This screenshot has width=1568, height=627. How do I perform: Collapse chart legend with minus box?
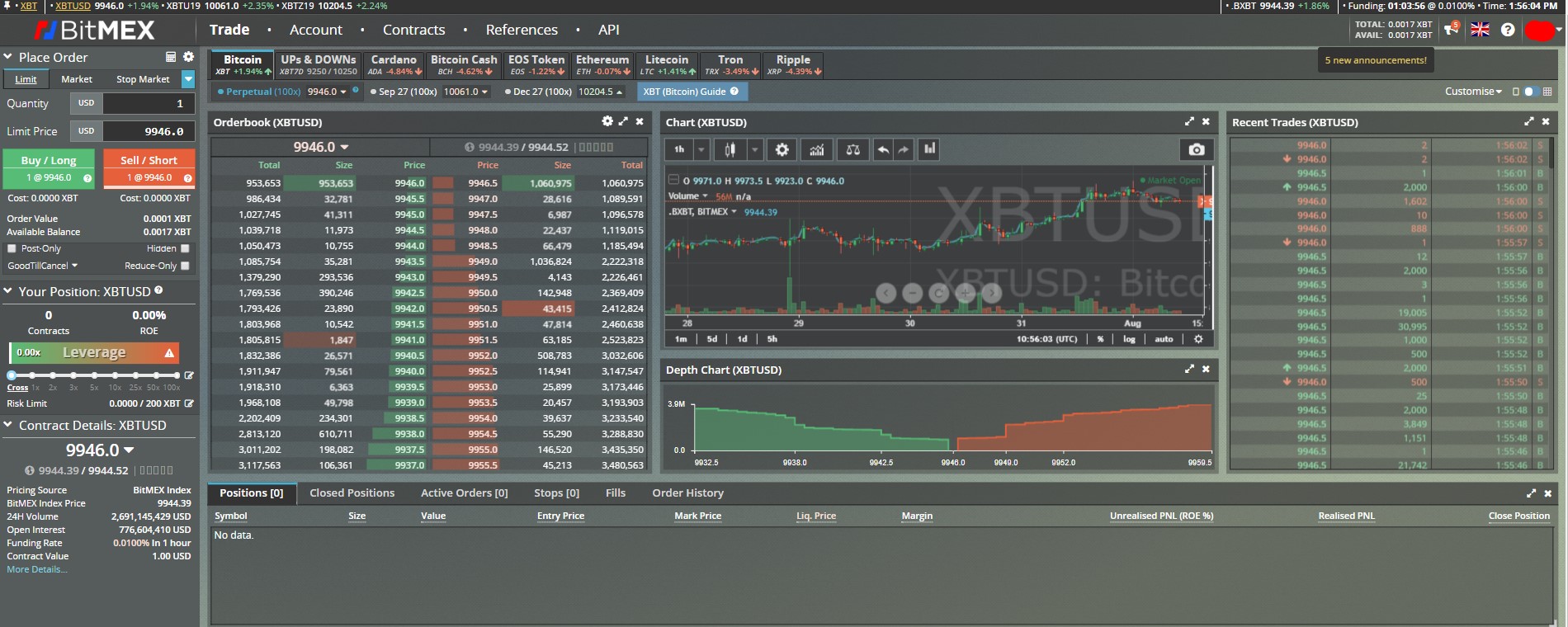(x=673, y=180)
